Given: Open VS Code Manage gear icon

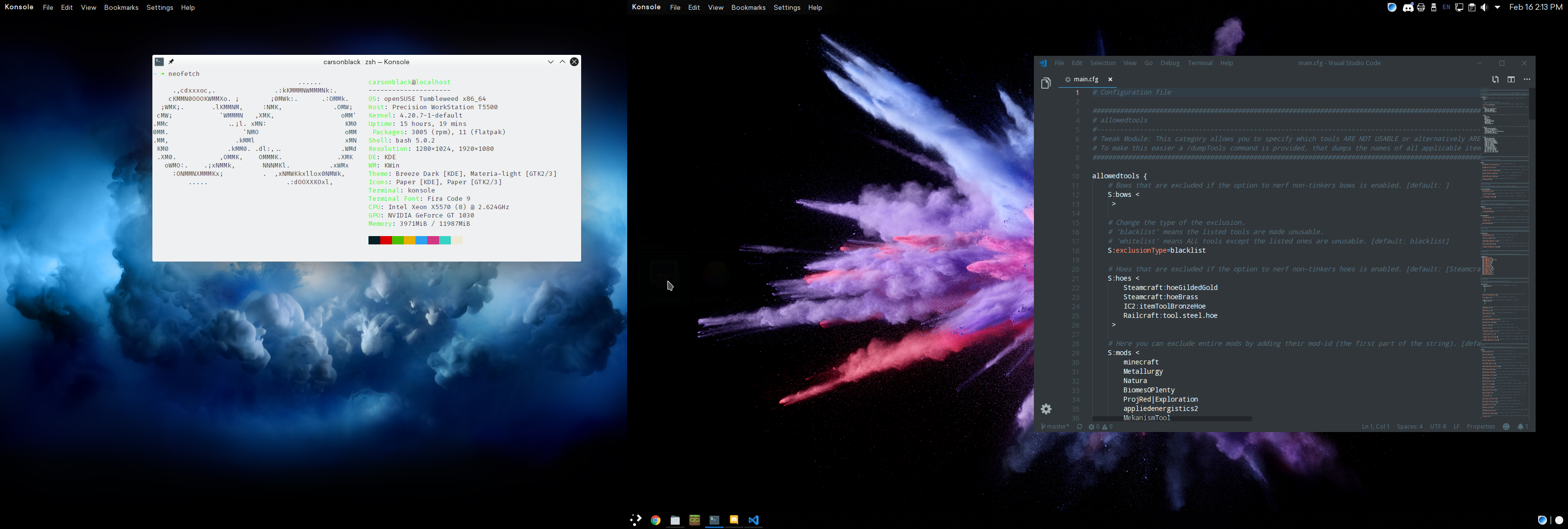Looking at the screenshot, I should [x=1046, y=409].
